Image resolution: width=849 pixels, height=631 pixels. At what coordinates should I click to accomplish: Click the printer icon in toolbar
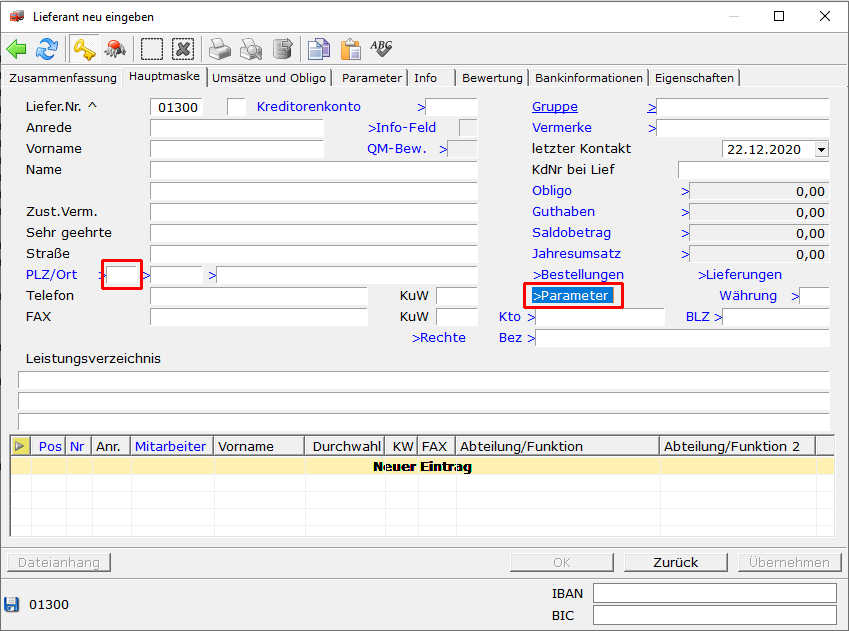[220, 49]
